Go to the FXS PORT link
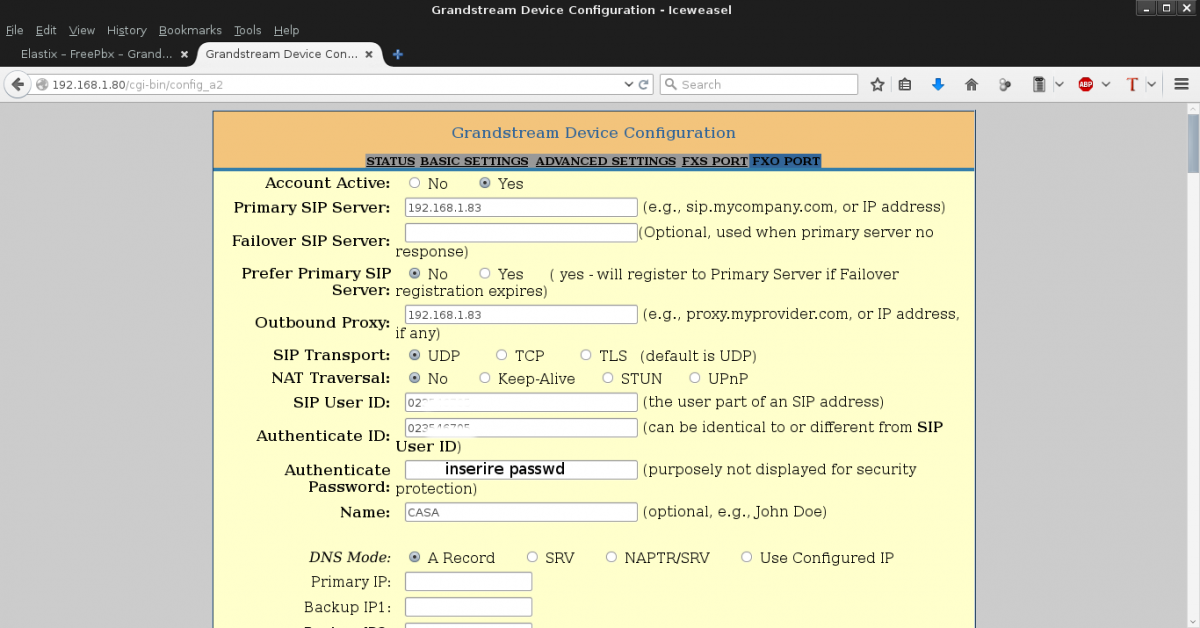Viewport: 1200px width, 628px height. coord(714,161)
